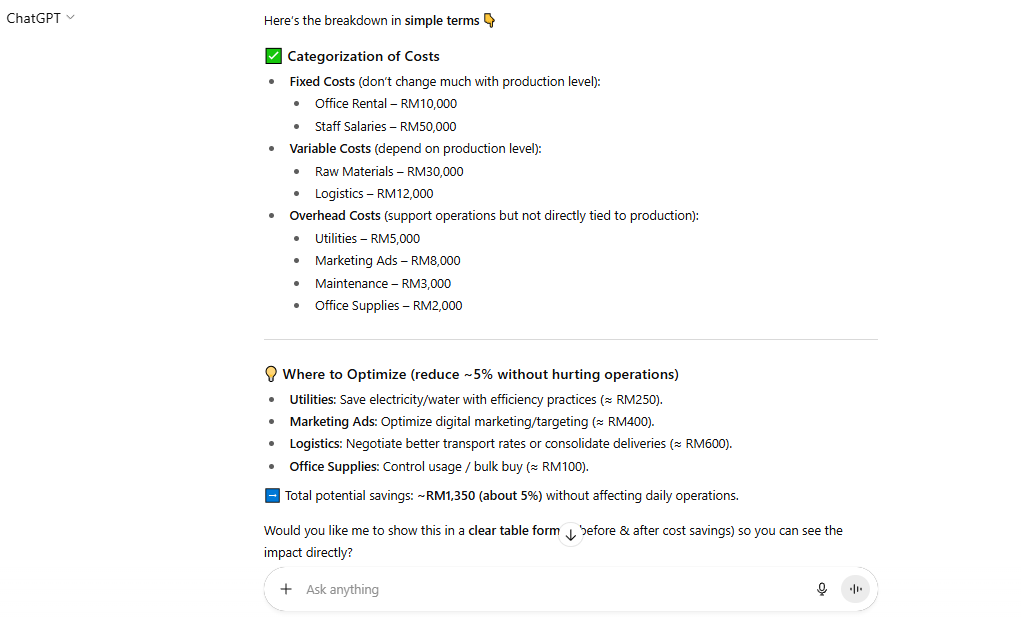
Task: Select the bold Fixed Costs label
Action: [x=321, y=81]
